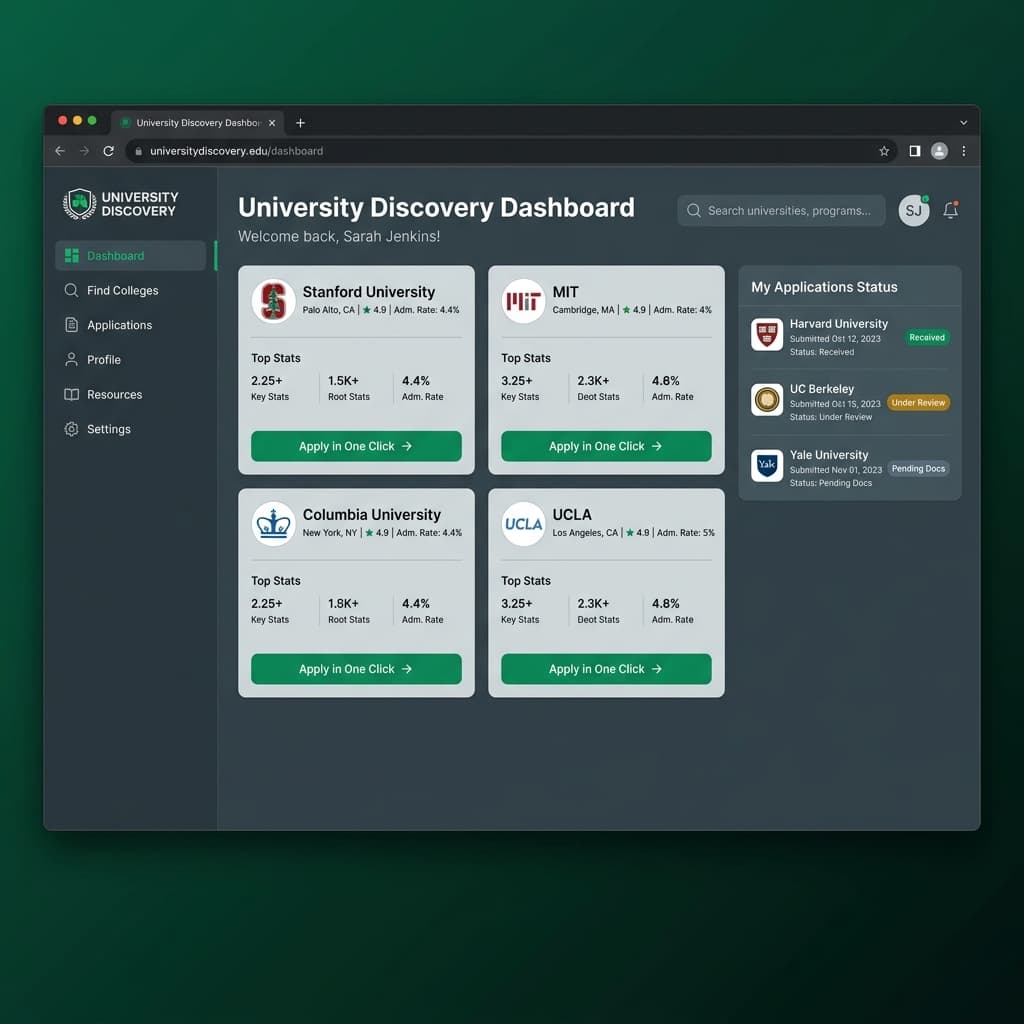Open the UC Berkeley application entry

(x=850, y=402)
